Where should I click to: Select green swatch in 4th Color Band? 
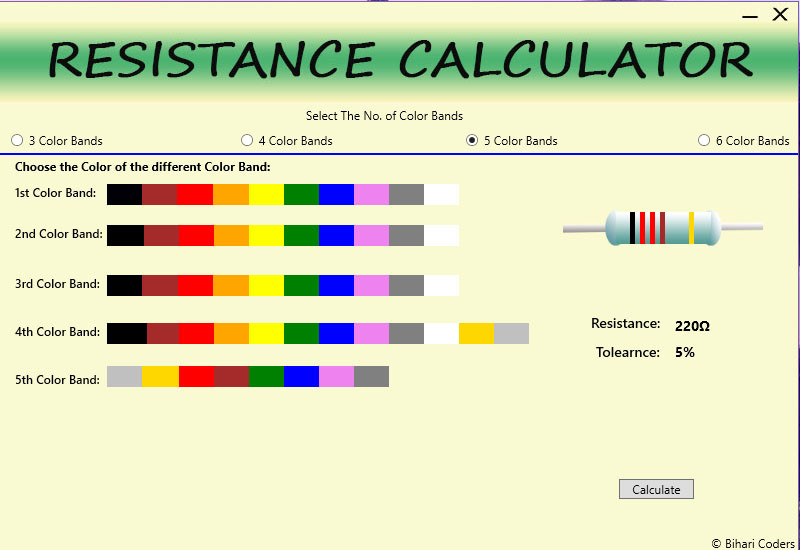pos(302,333)
